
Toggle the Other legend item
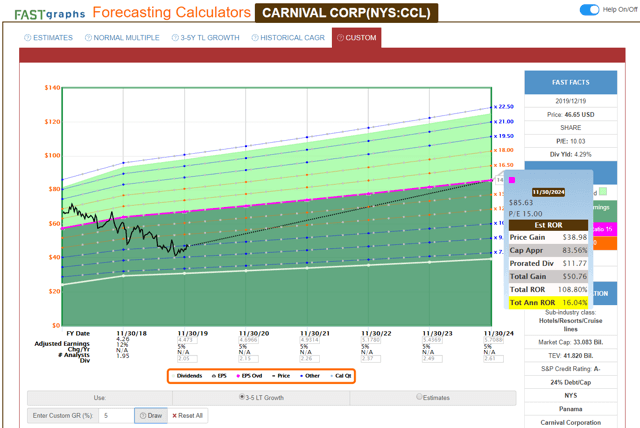[x=310, y=376]
